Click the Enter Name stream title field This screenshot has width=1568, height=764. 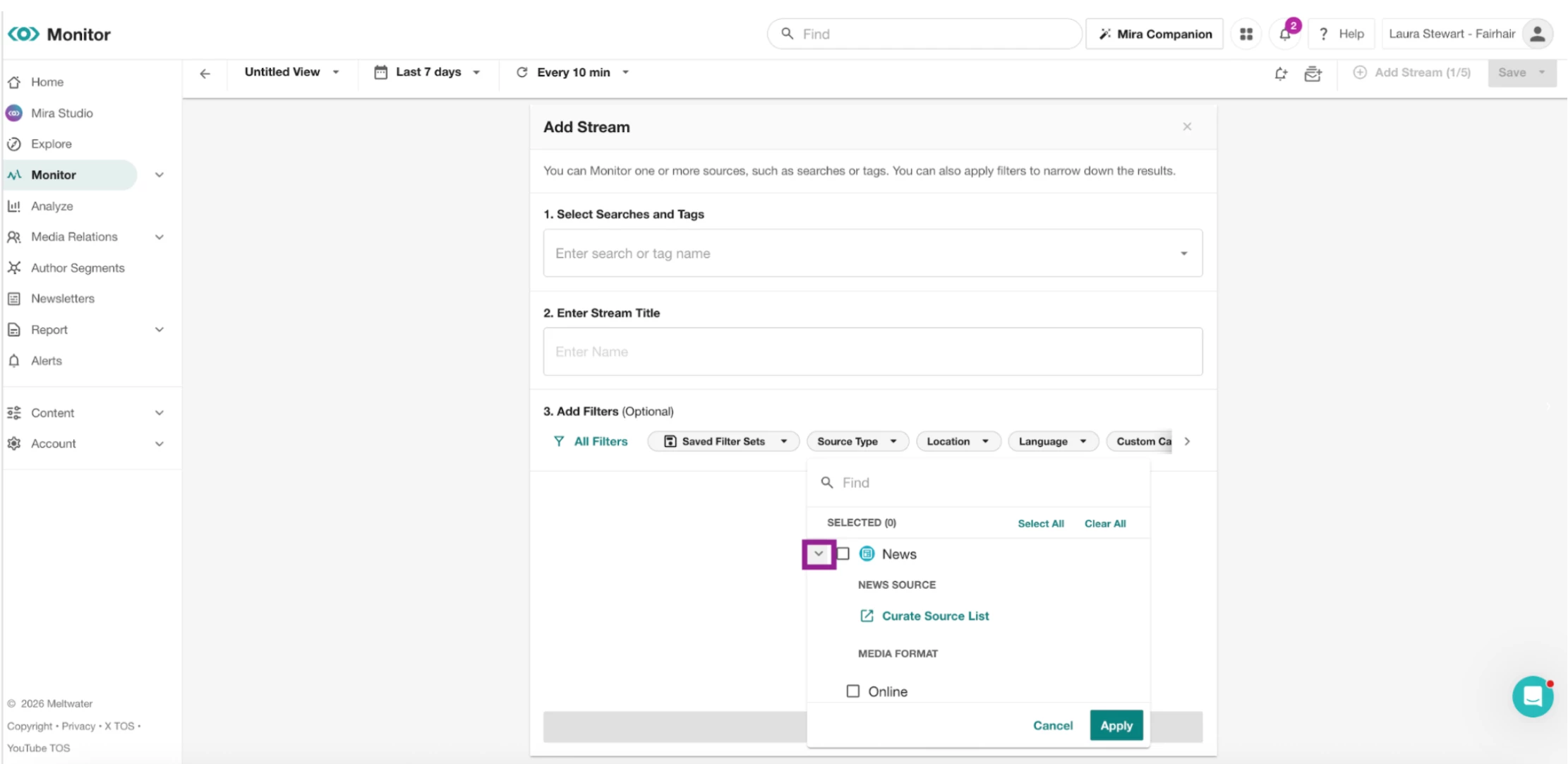click(873, 352)
